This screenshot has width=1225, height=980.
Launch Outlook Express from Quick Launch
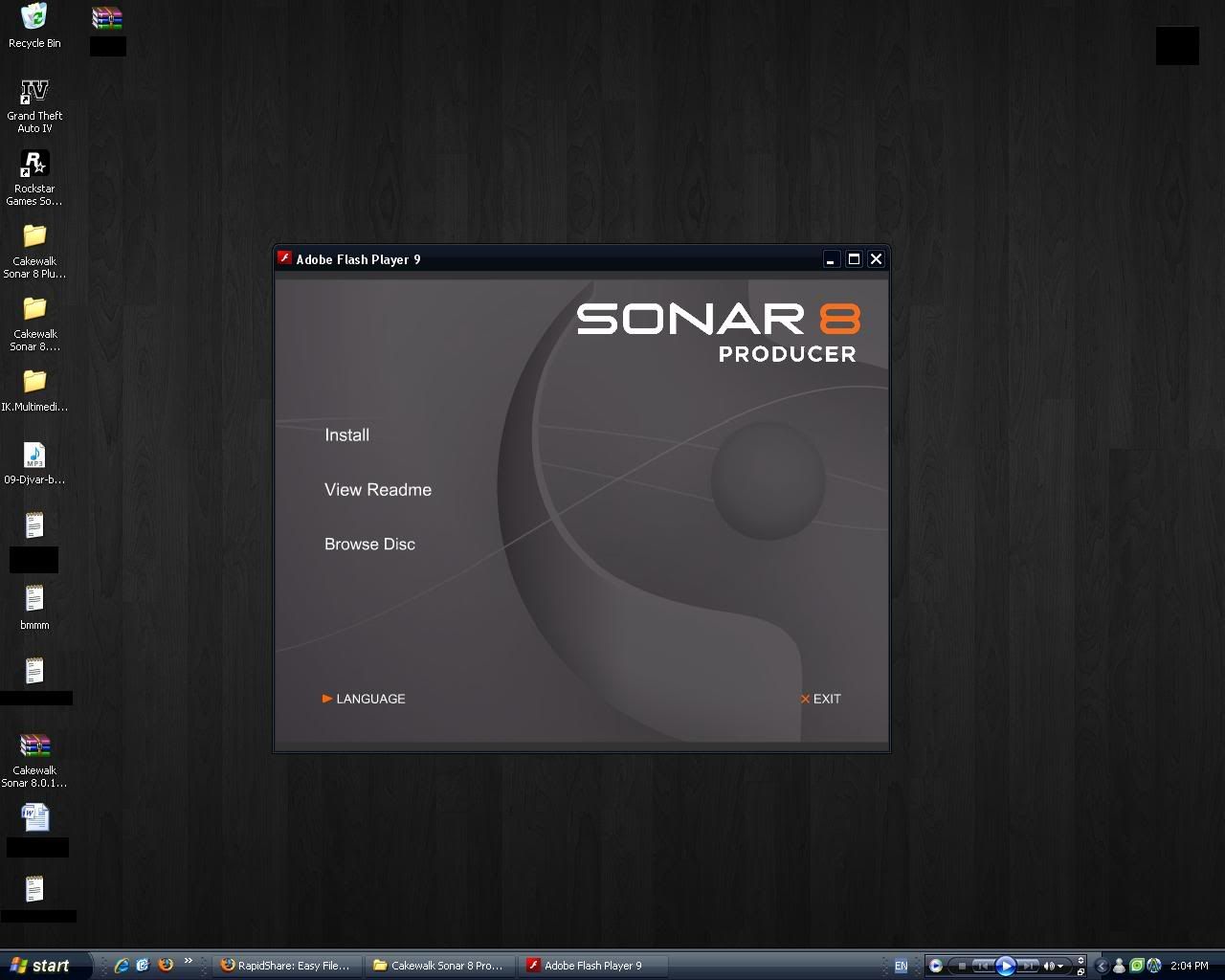(x=144, y=966)
